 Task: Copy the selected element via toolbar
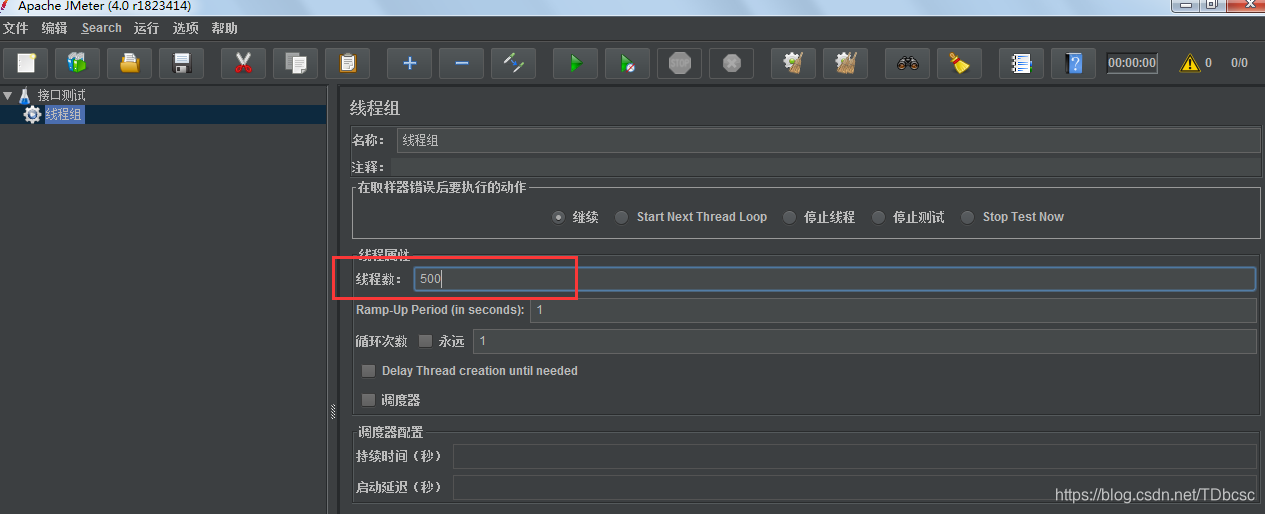tap(296, 63)
